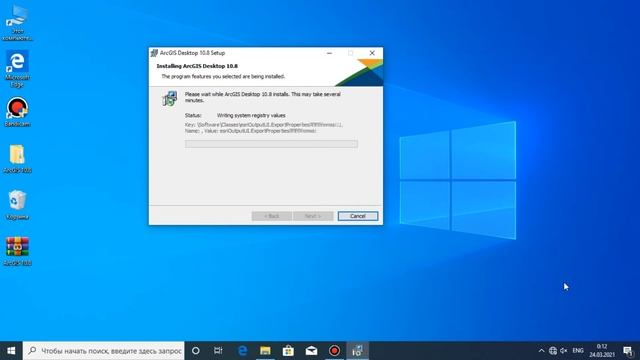
Task: Click the 'Installing ArcGIS Desktop 10.8' heading
Action: 197,66
